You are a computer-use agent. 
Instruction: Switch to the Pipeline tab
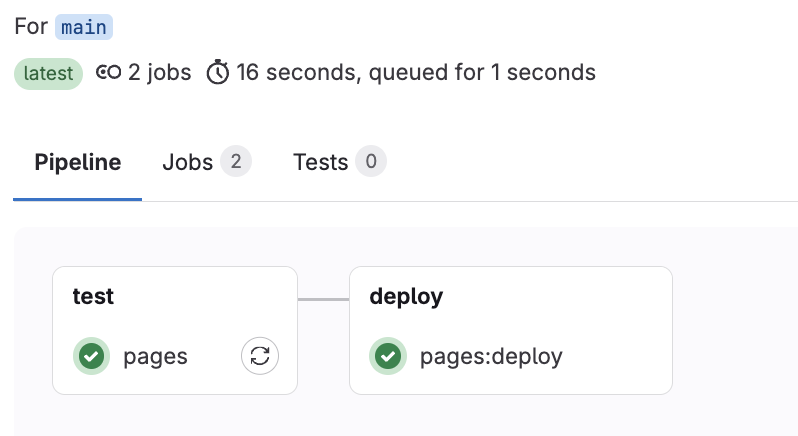click(x=78, y=162)
